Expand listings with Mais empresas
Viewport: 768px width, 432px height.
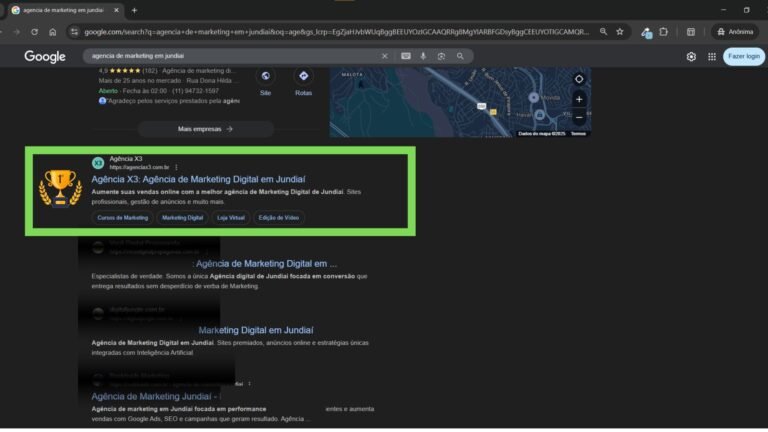205,129
